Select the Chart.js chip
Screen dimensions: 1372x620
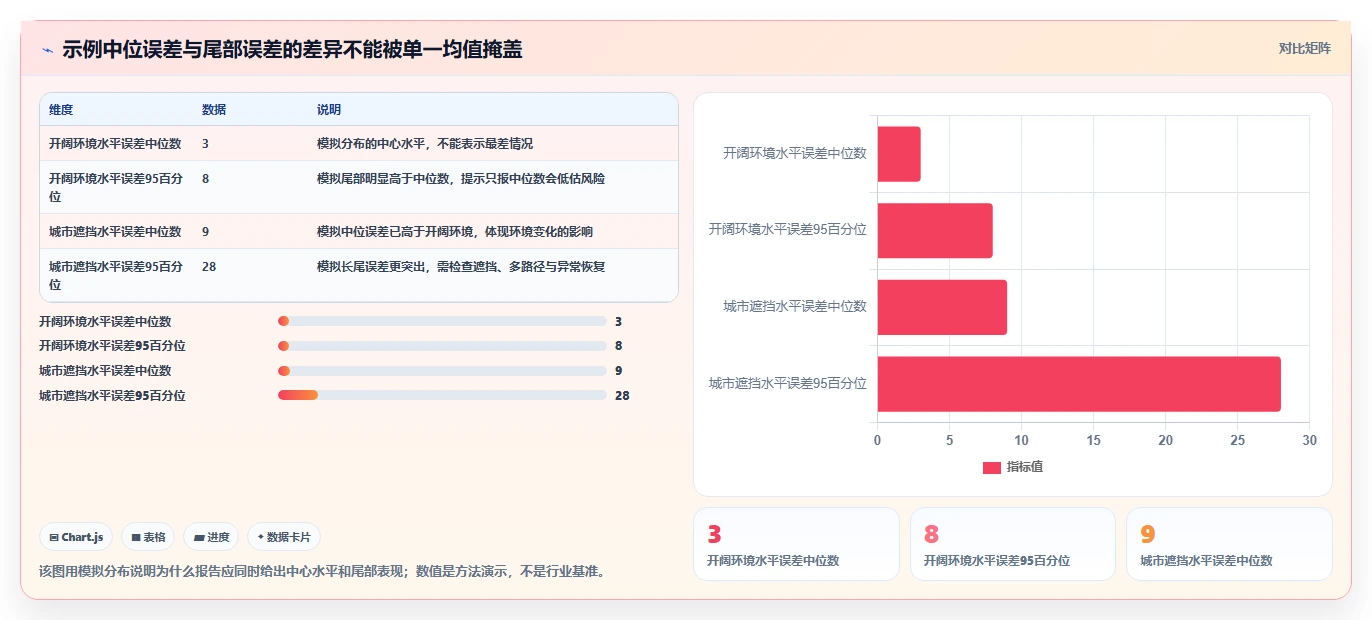[77, 537]
